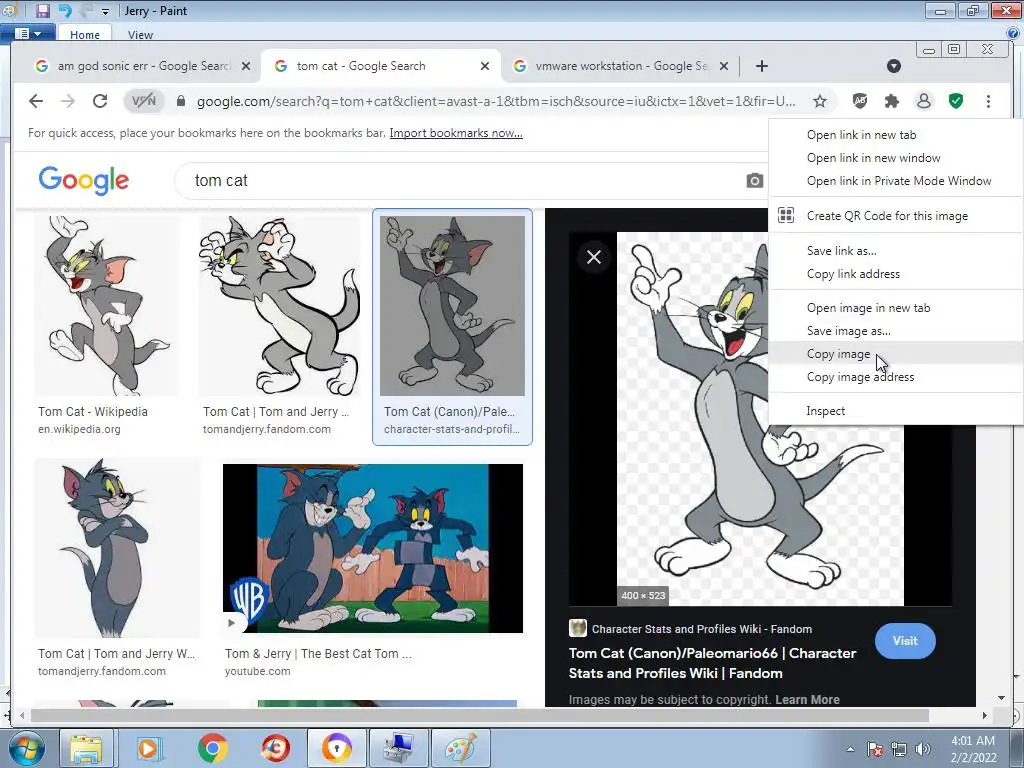Open the 'Tom Cat (Canon)/Pale...' thumbnail
Viewport: 1024px width, 768px height.
[x=452, y=306]
